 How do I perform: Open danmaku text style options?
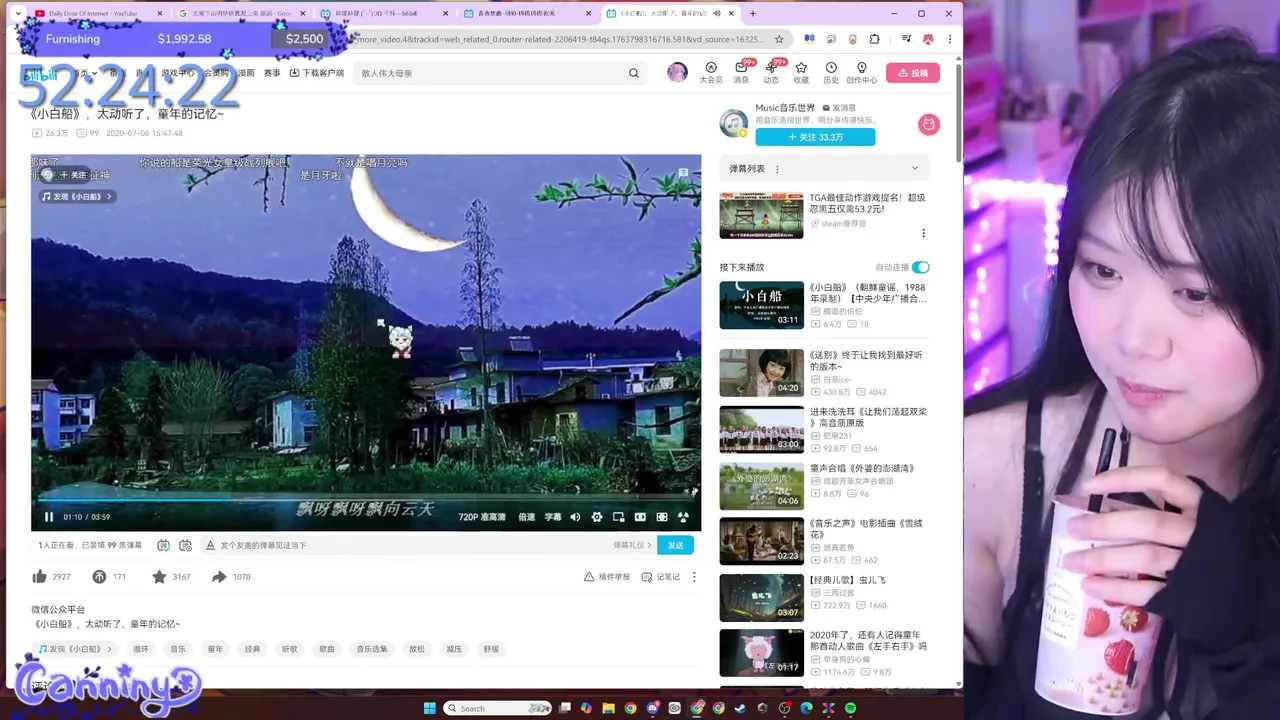pyautogui.click(x=210, y=545)
